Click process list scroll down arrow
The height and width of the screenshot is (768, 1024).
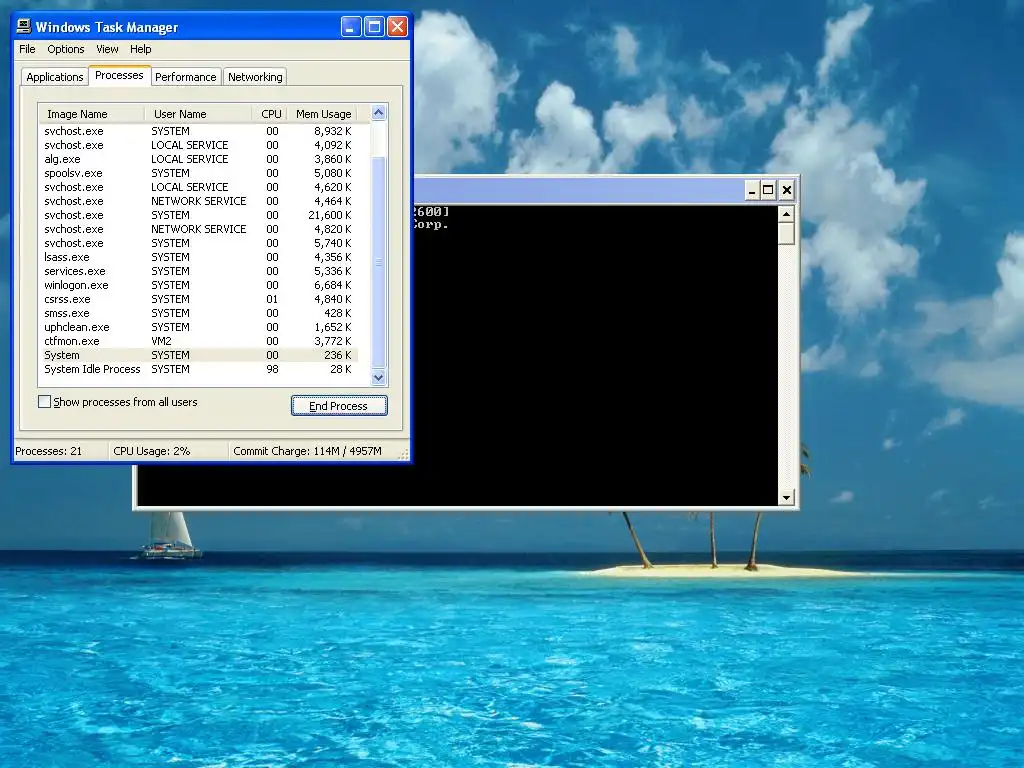pyautogui.click(x=379, y=377)
